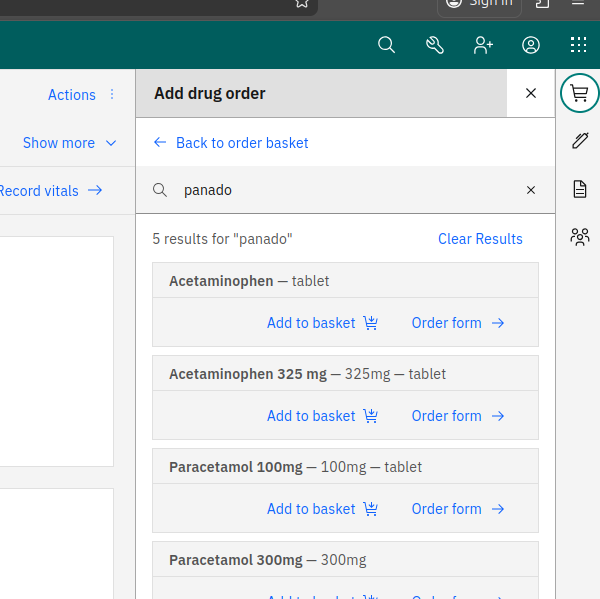Open the Actions overflow menu

click(x=112, y=95)
